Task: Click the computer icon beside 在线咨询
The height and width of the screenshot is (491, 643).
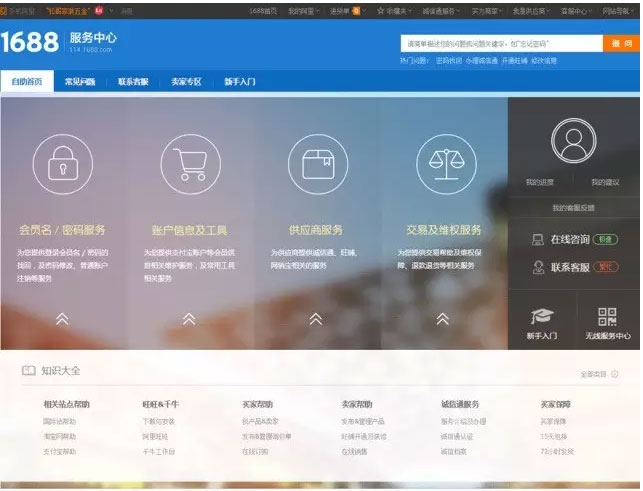Action: pyautogui.click(x=538, y=240)
